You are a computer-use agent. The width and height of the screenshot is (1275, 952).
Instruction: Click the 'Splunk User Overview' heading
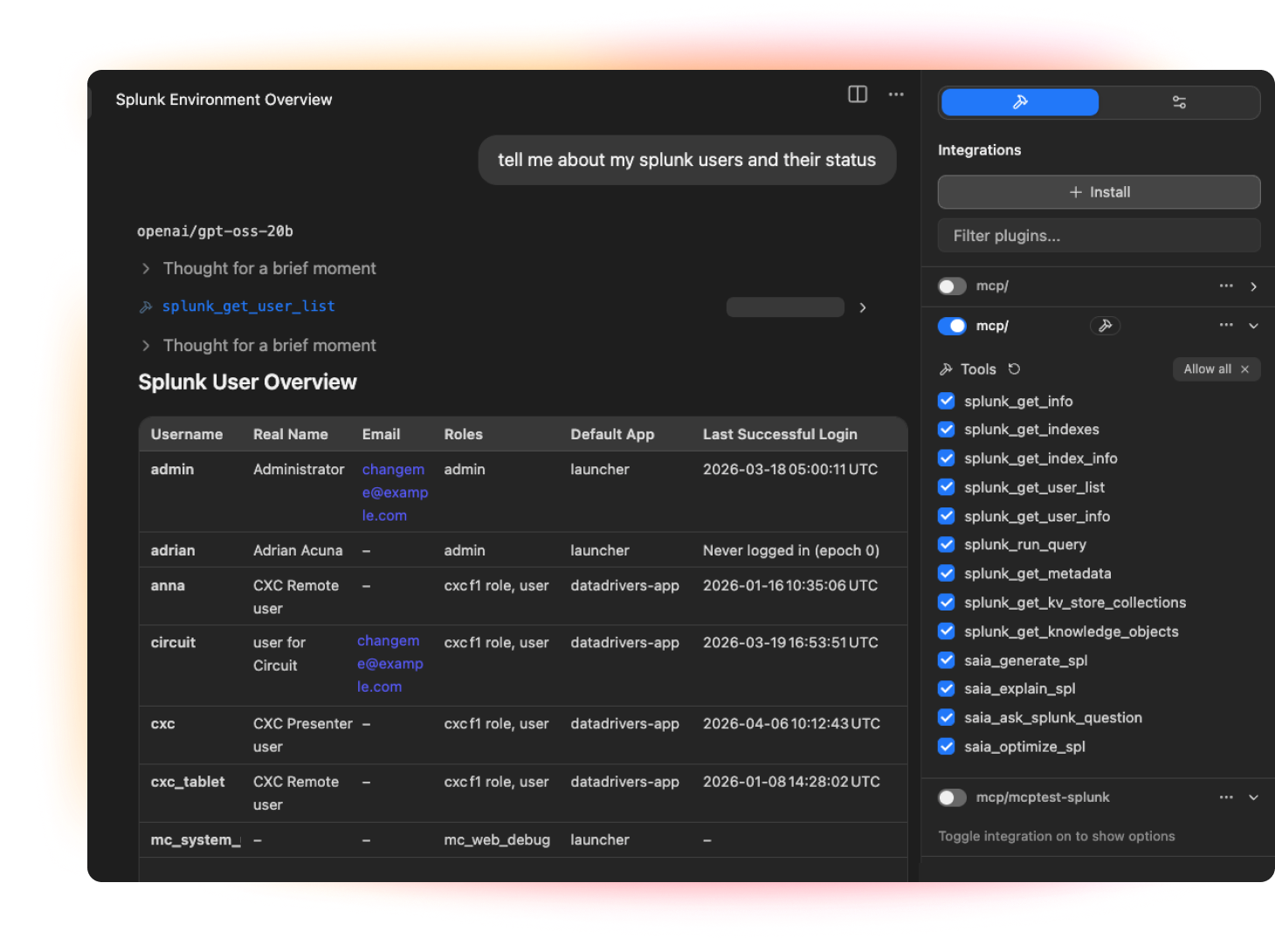[247, 383]
